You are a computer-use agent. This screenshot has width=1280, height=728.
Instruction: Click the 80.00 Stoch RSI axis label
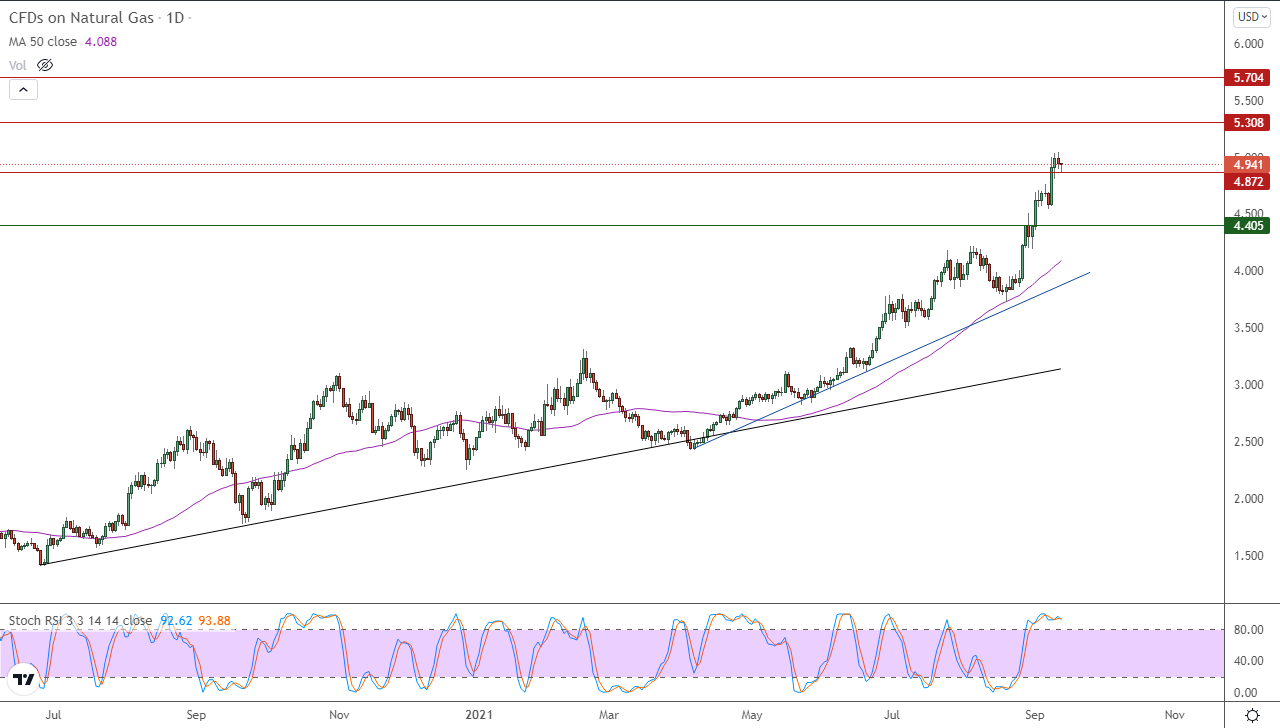[1250, 630]
